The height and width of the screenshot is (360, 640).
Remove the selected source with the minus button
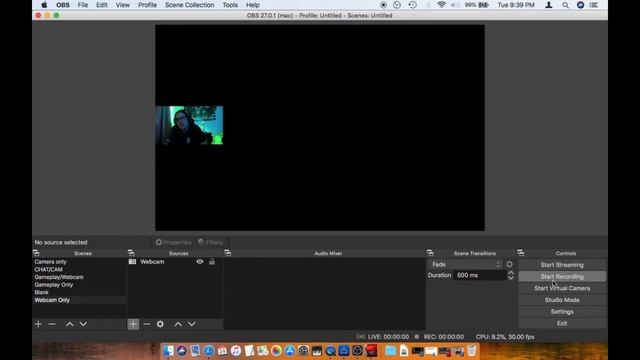[147, 324]
